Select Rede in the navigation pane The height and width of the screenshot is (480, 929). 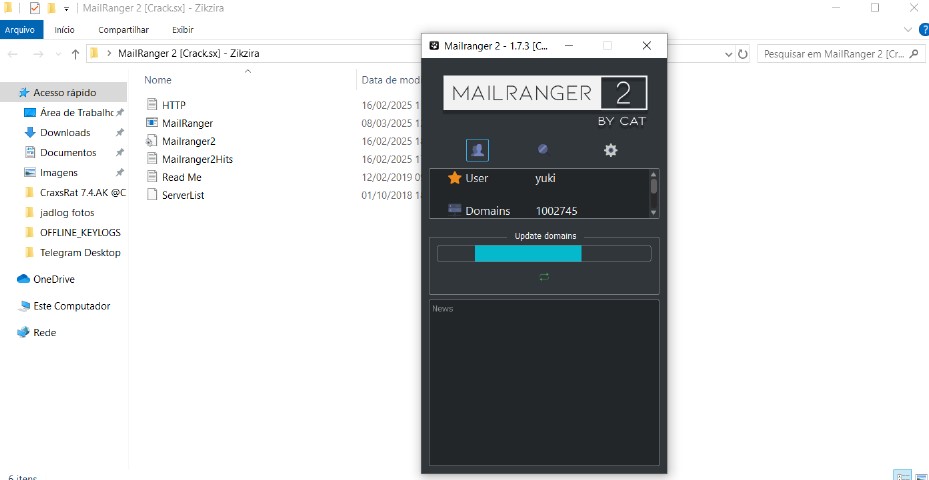[x=44, y=332]
